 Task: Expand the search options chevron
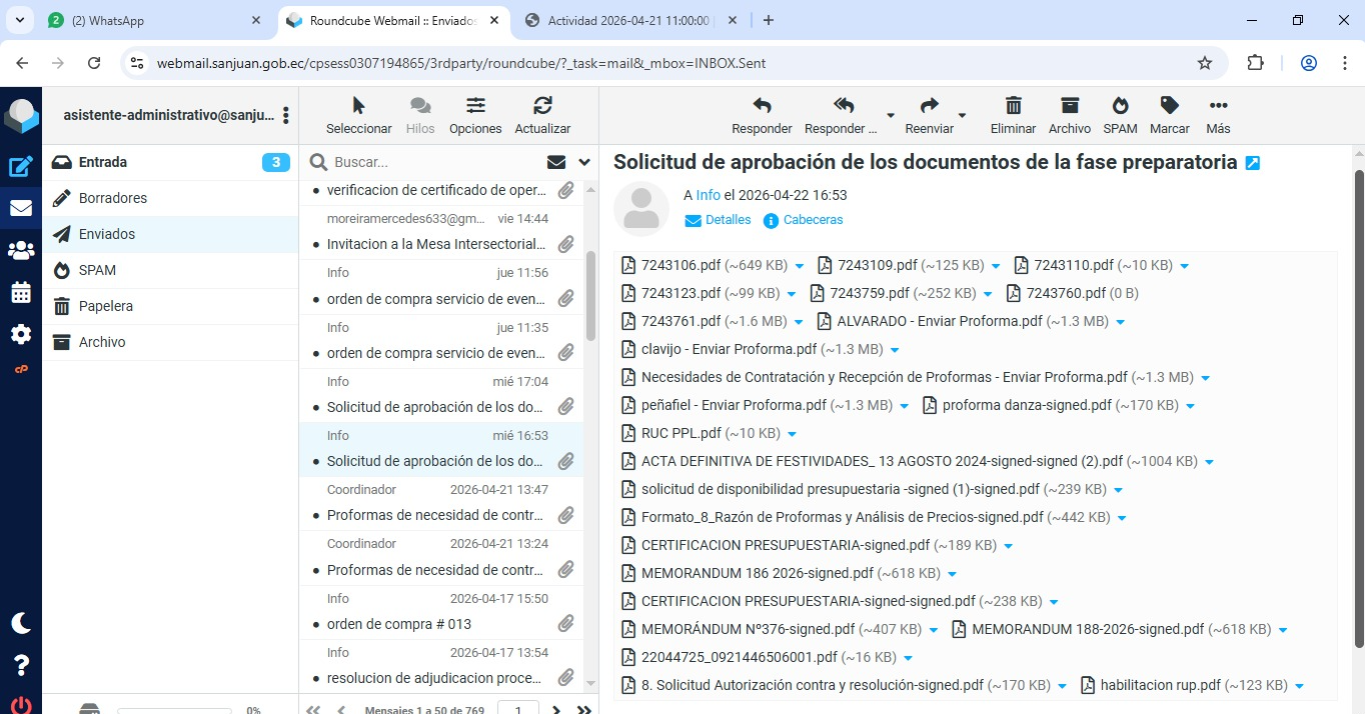point(584,162)
